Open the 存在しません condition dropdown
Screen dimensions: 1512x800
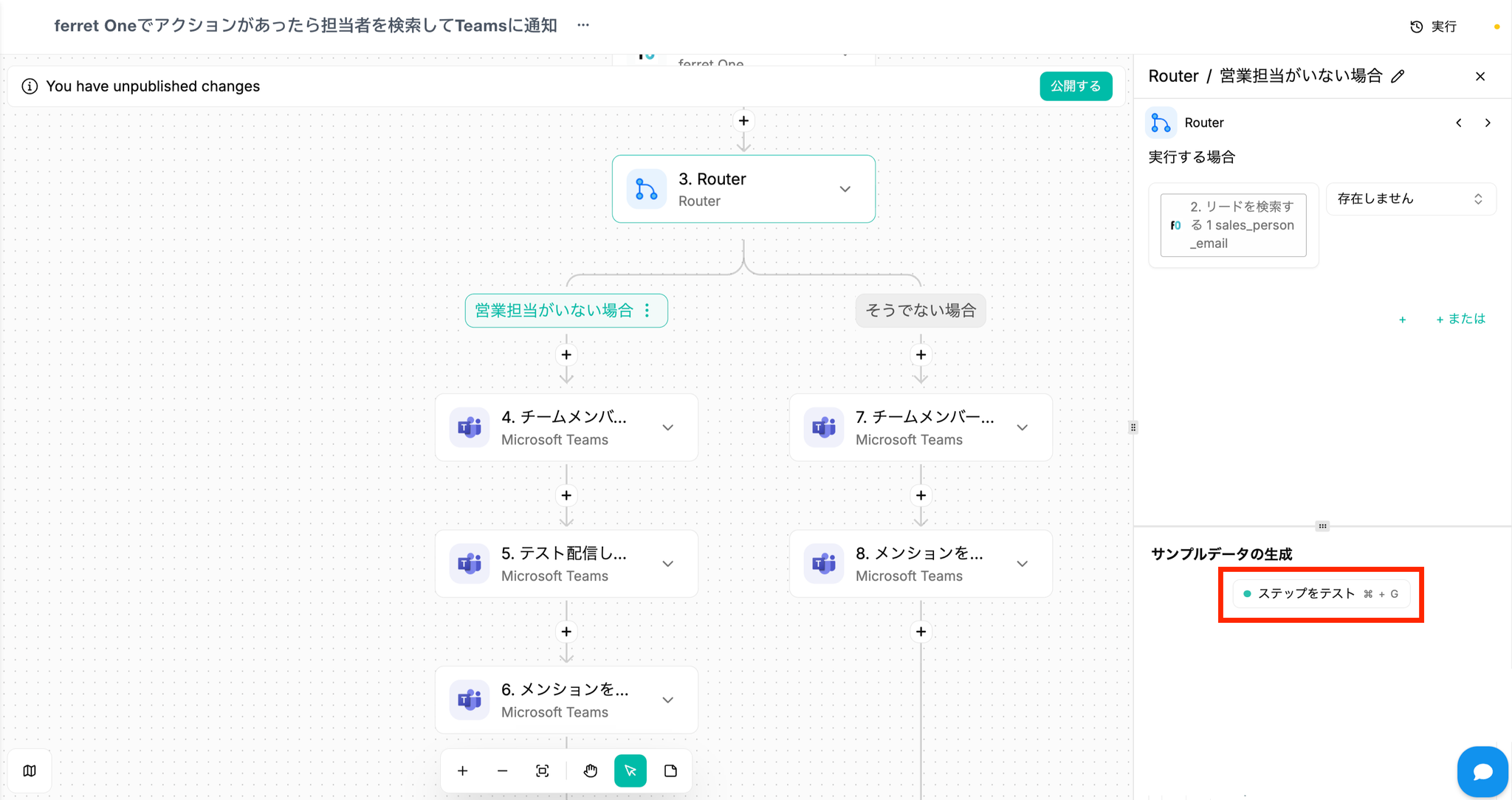click(1410, 199)
